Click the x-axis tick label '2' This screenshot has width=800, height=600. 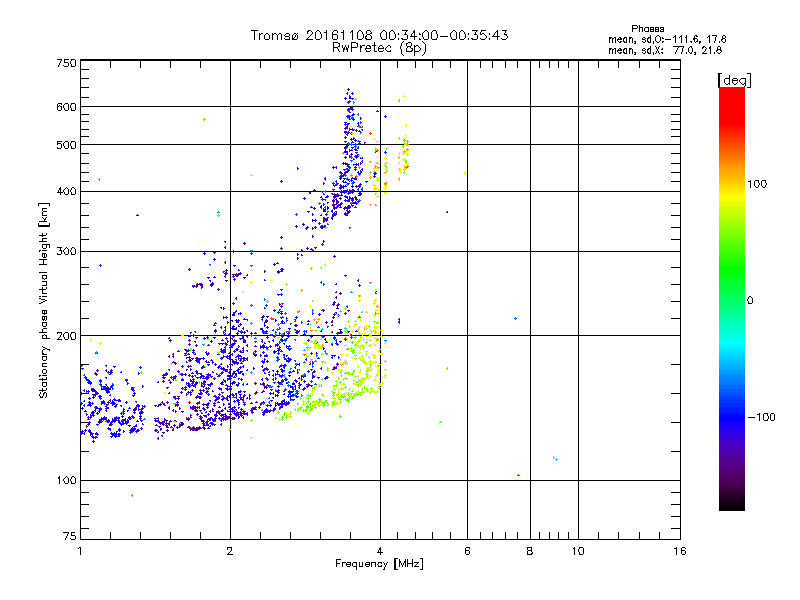tap(230, 551)
